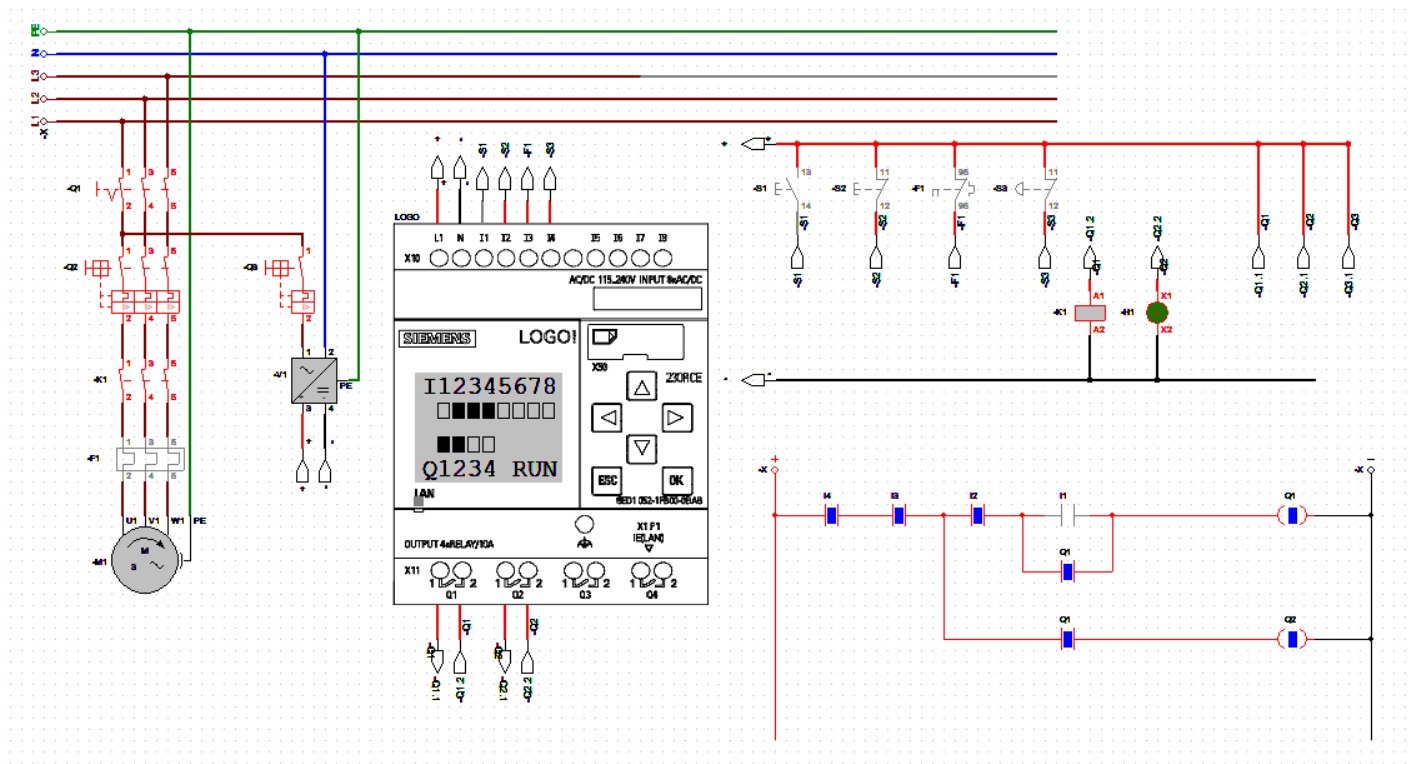The width and height of the screenshot is (1410, 764).
Task: Click the Q2.1 connector on the positive rail
Action: [1303, 260]
